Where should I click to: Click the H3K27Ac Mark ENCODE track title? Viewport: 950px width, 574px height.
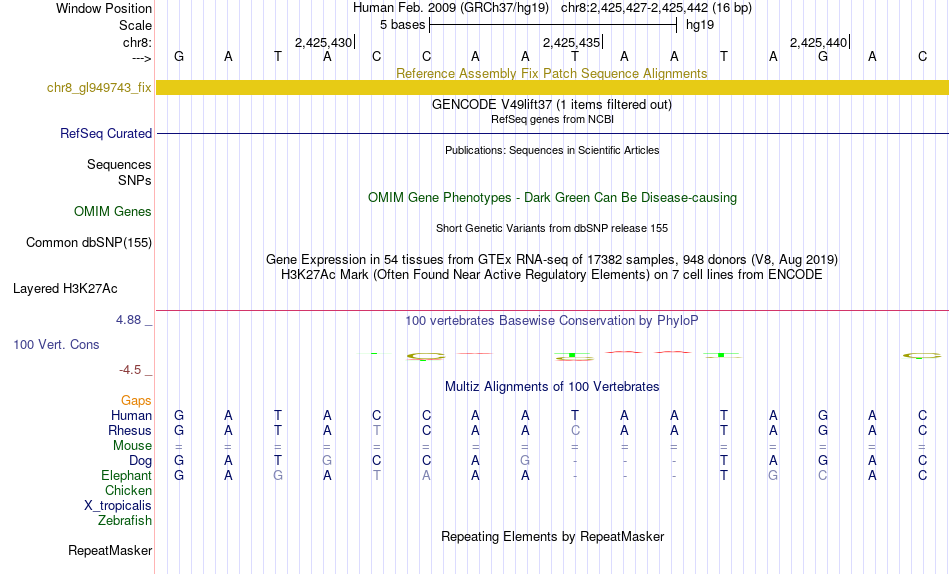pos(552,275)
